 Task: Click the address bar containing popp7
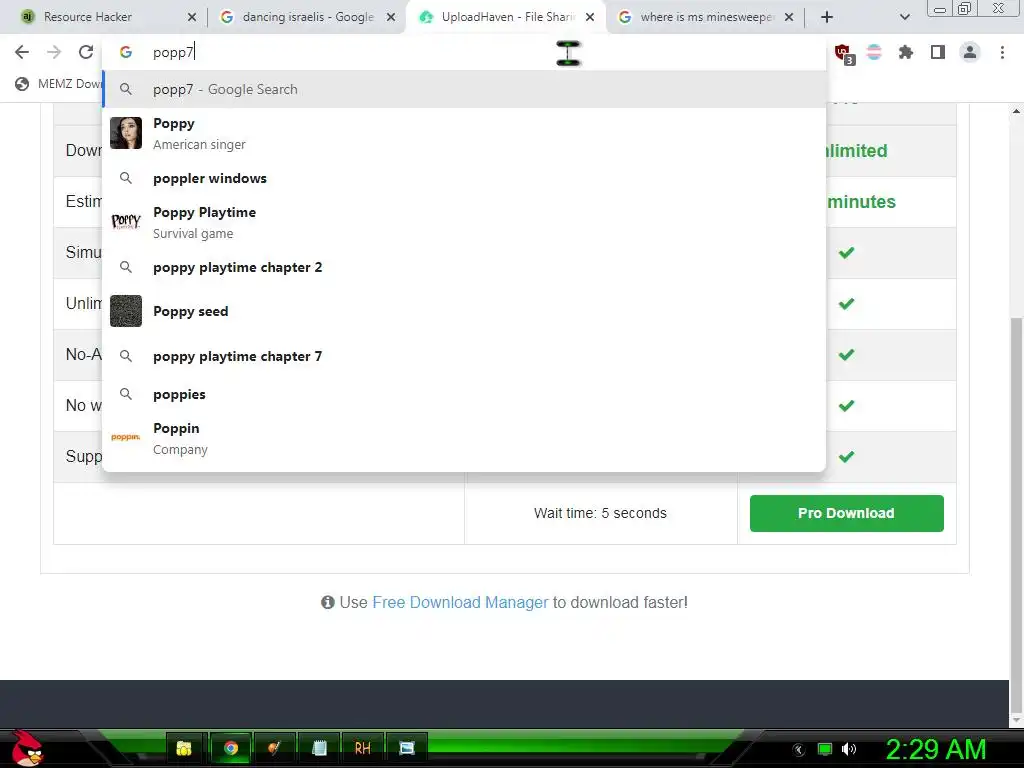[x=464, y=52]
